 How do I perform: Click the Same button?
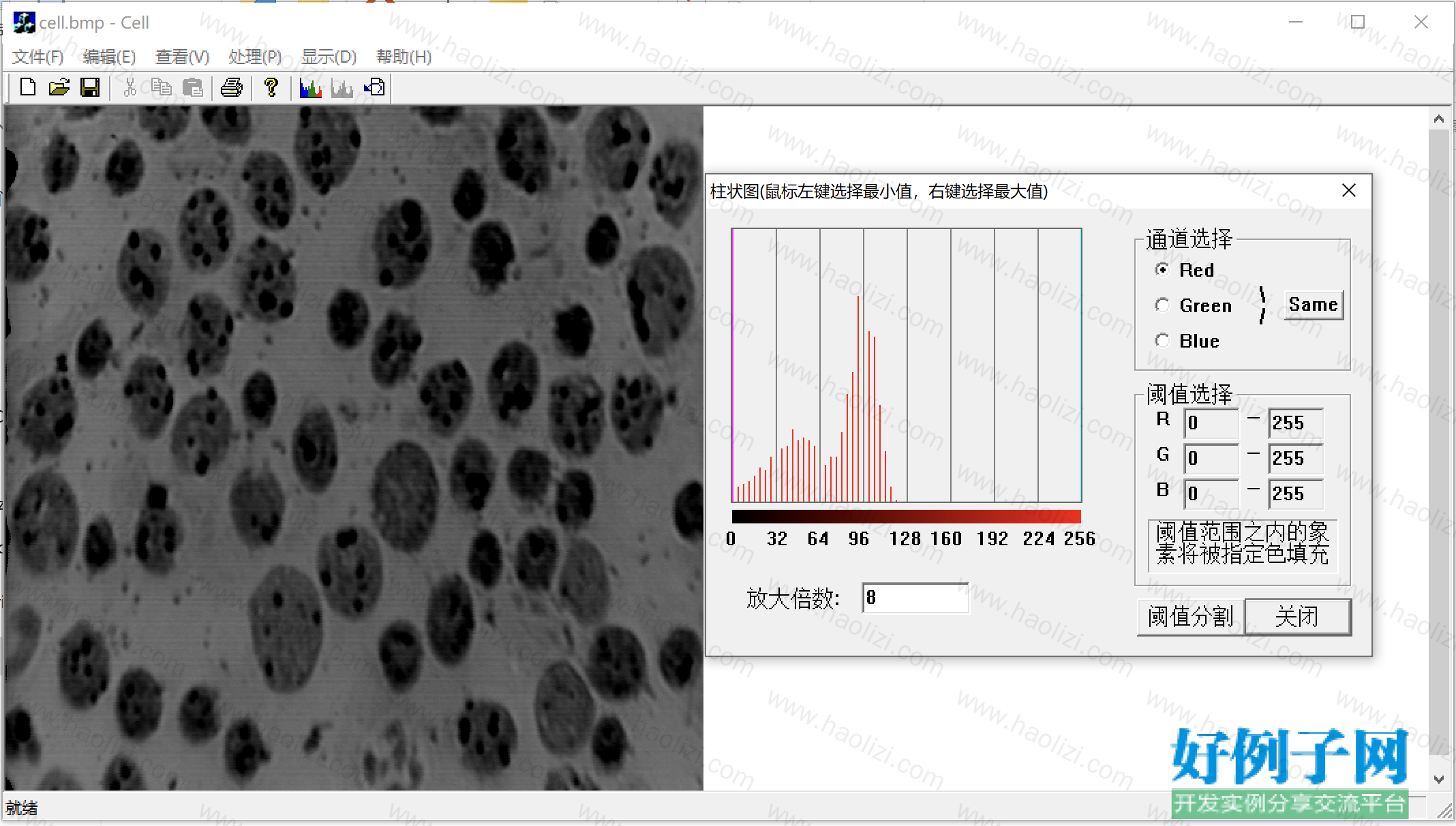tap(1314, 305)
